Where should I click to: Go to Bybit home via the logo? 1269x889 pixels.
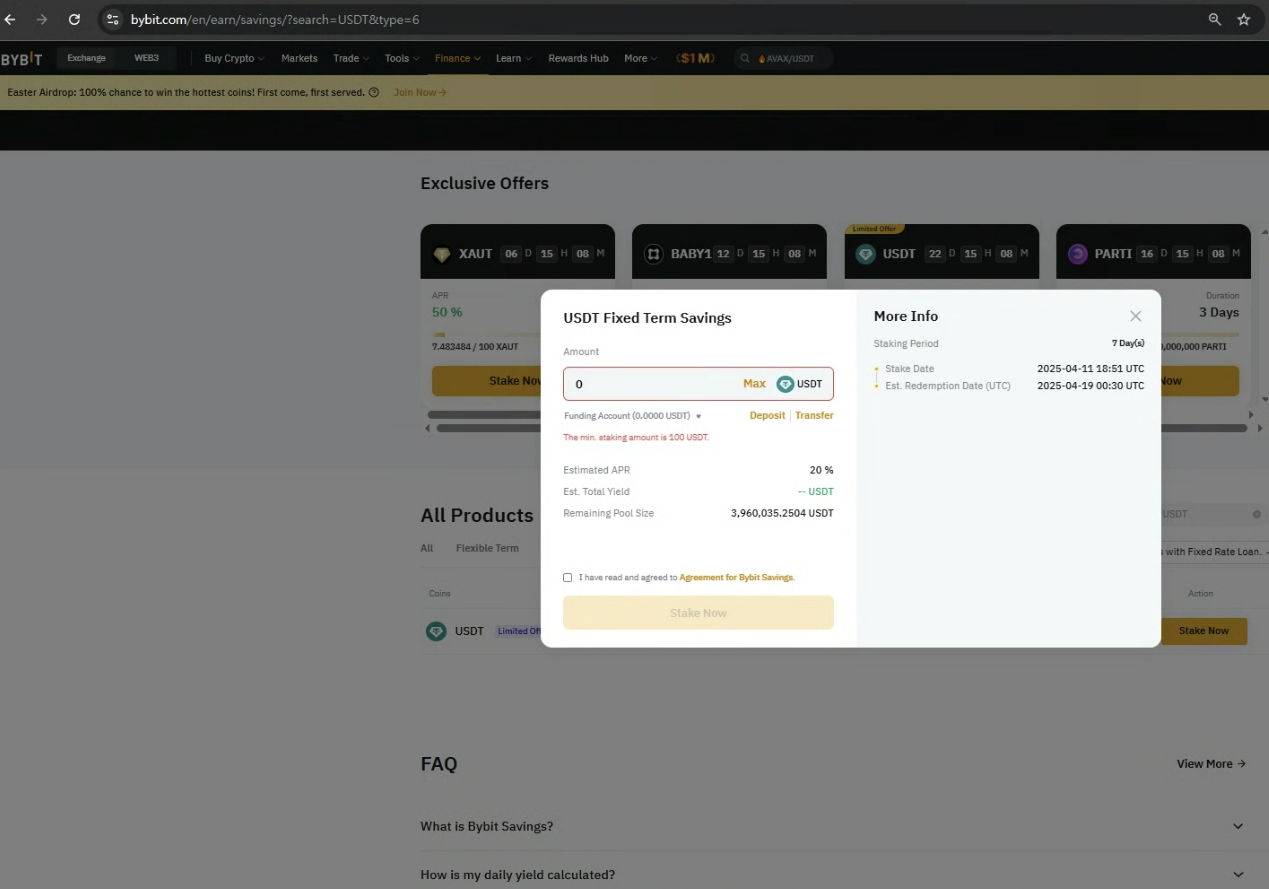(x=22, y=59)
